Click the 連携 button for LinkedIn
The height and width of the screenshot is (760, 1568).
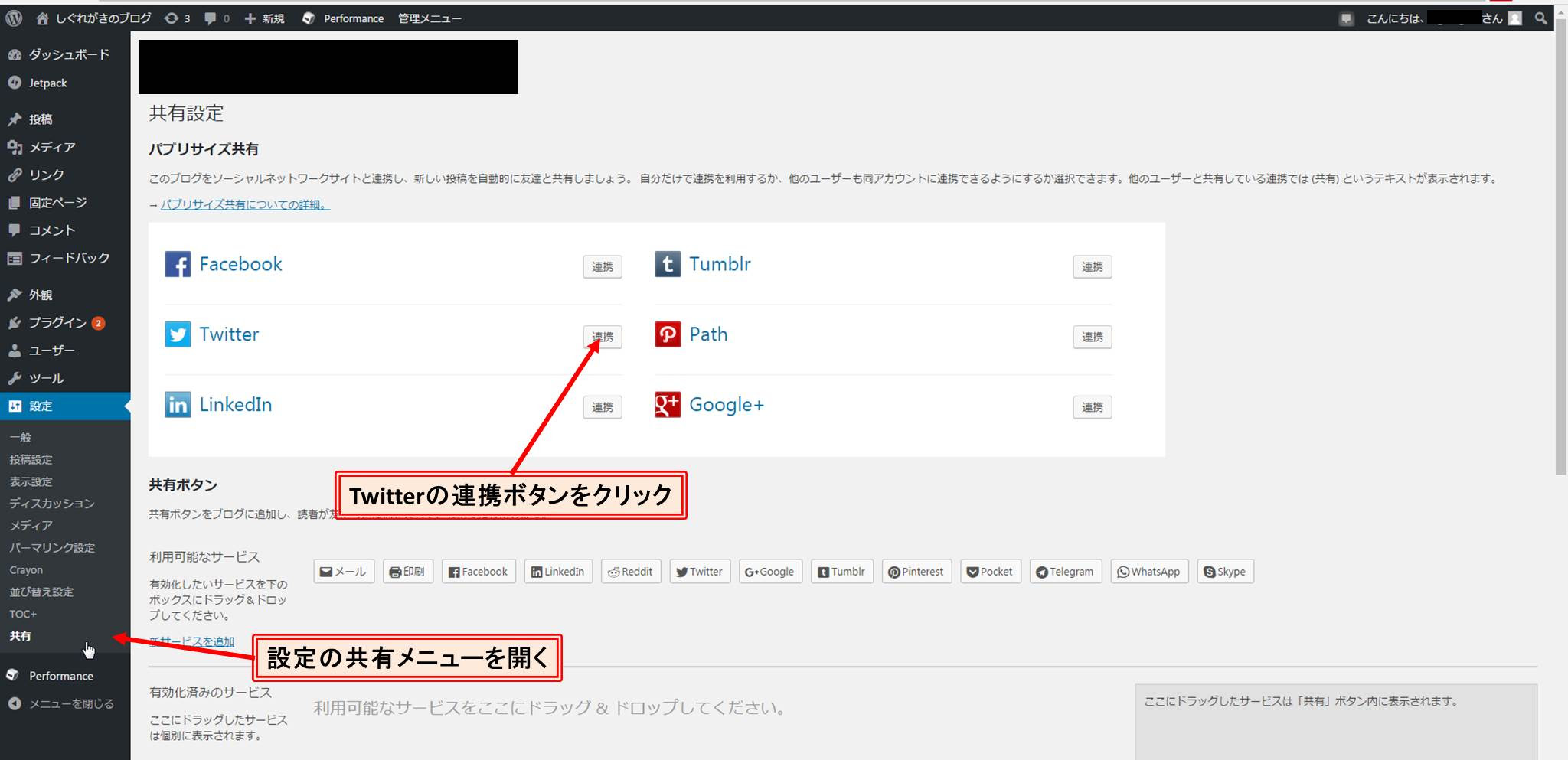(x=603, y=407)
